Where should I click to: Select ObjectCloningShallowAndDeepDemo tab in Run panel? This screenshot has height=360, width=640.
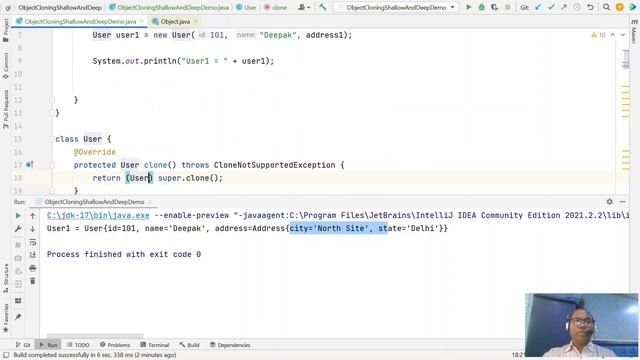94,202
